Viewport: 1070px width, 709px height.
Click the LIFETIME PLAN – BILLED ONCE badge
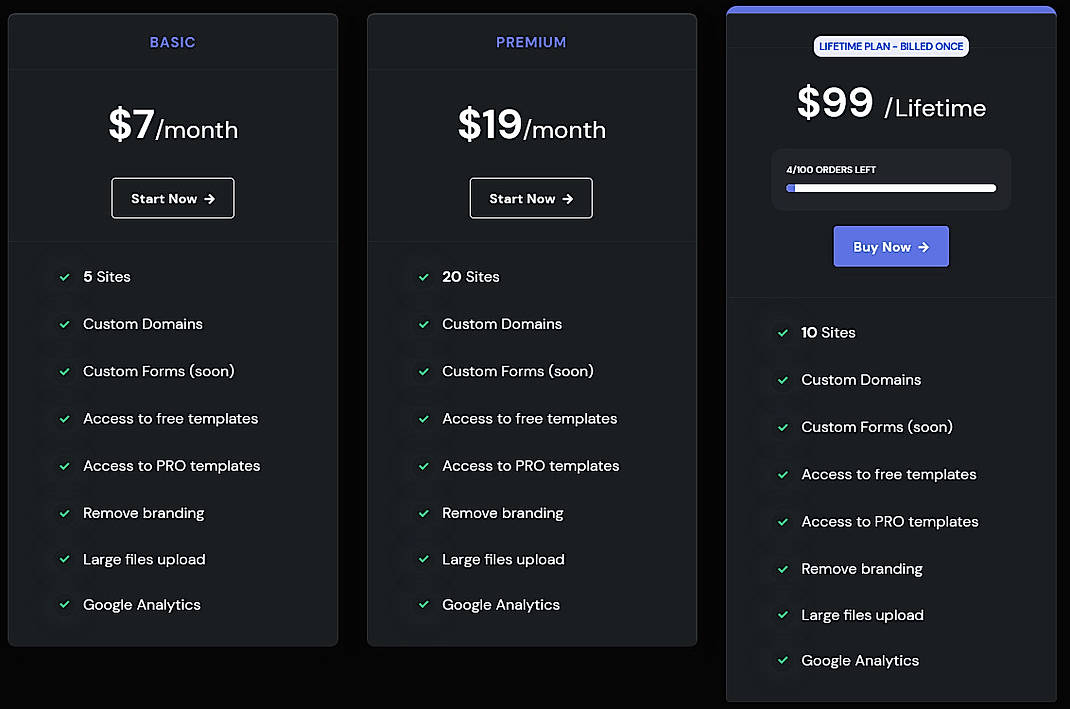[891, 46]
